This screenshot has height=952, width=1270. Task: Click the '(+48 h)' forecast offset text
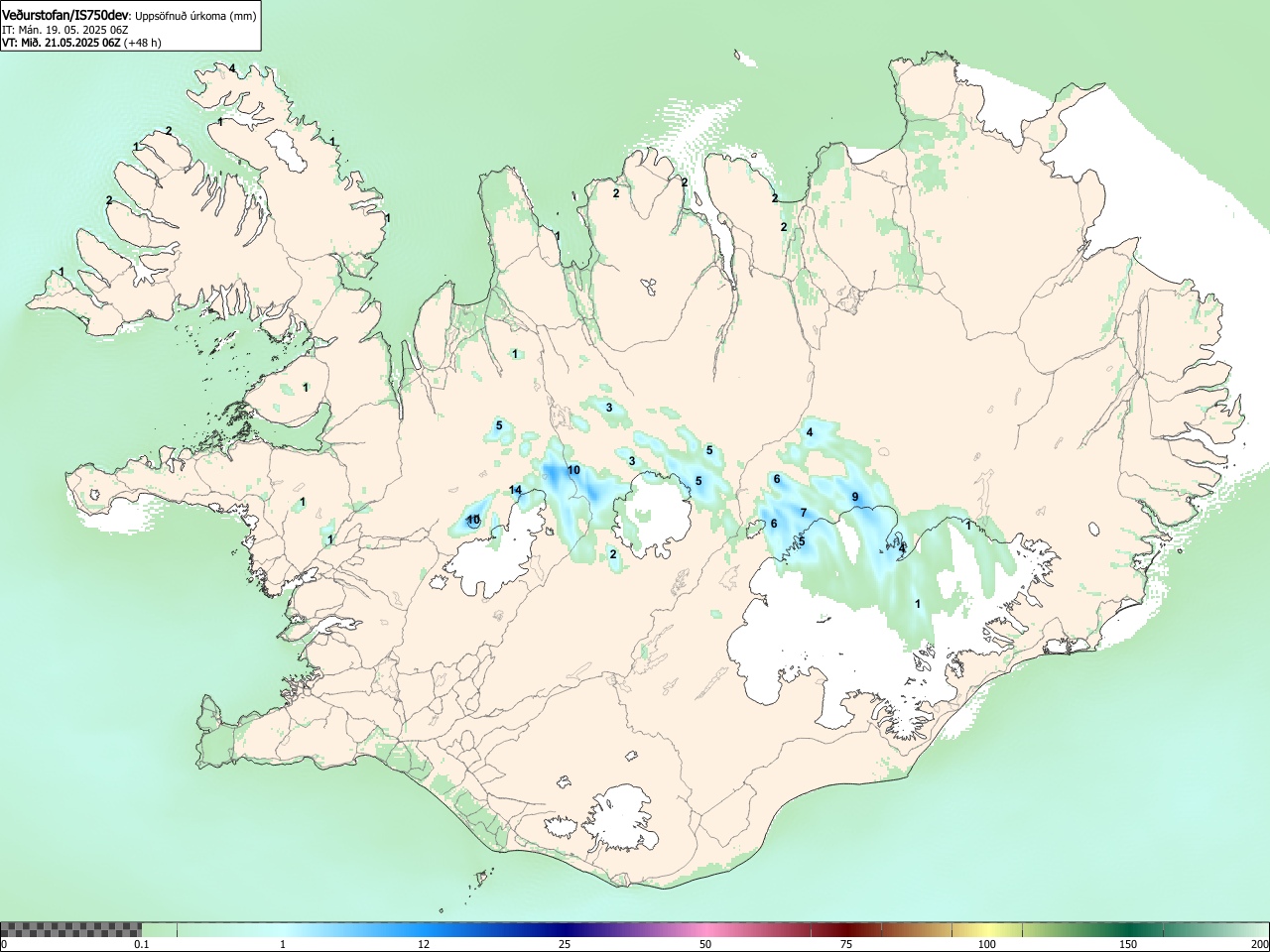coord(143,43)
